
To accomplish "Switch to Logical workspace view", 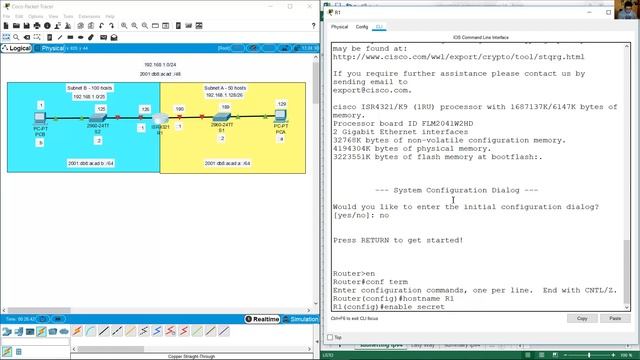I will click(x=16, y=48).
